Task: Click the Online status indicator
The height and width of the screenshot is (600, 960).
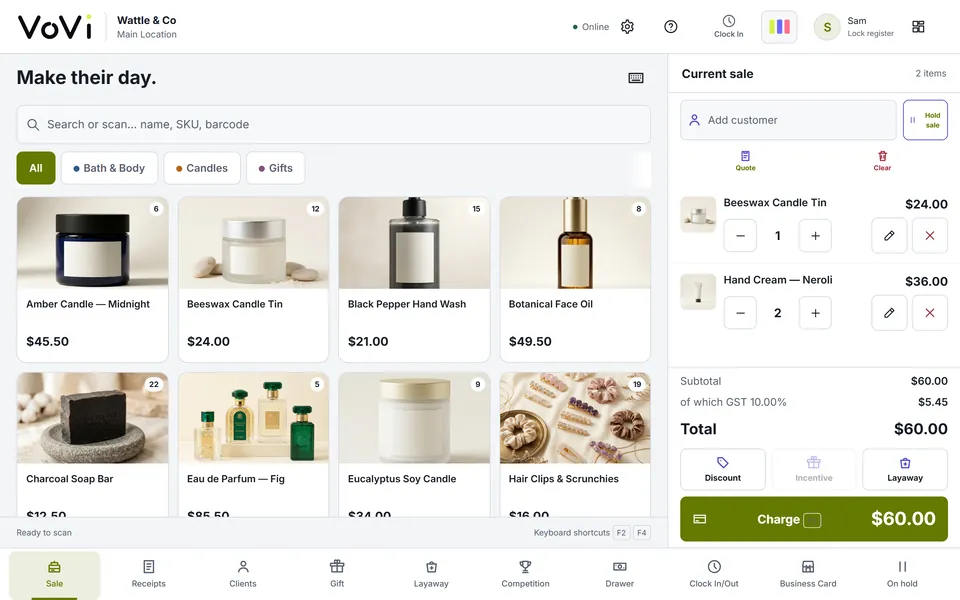Action: pos(591,27)
